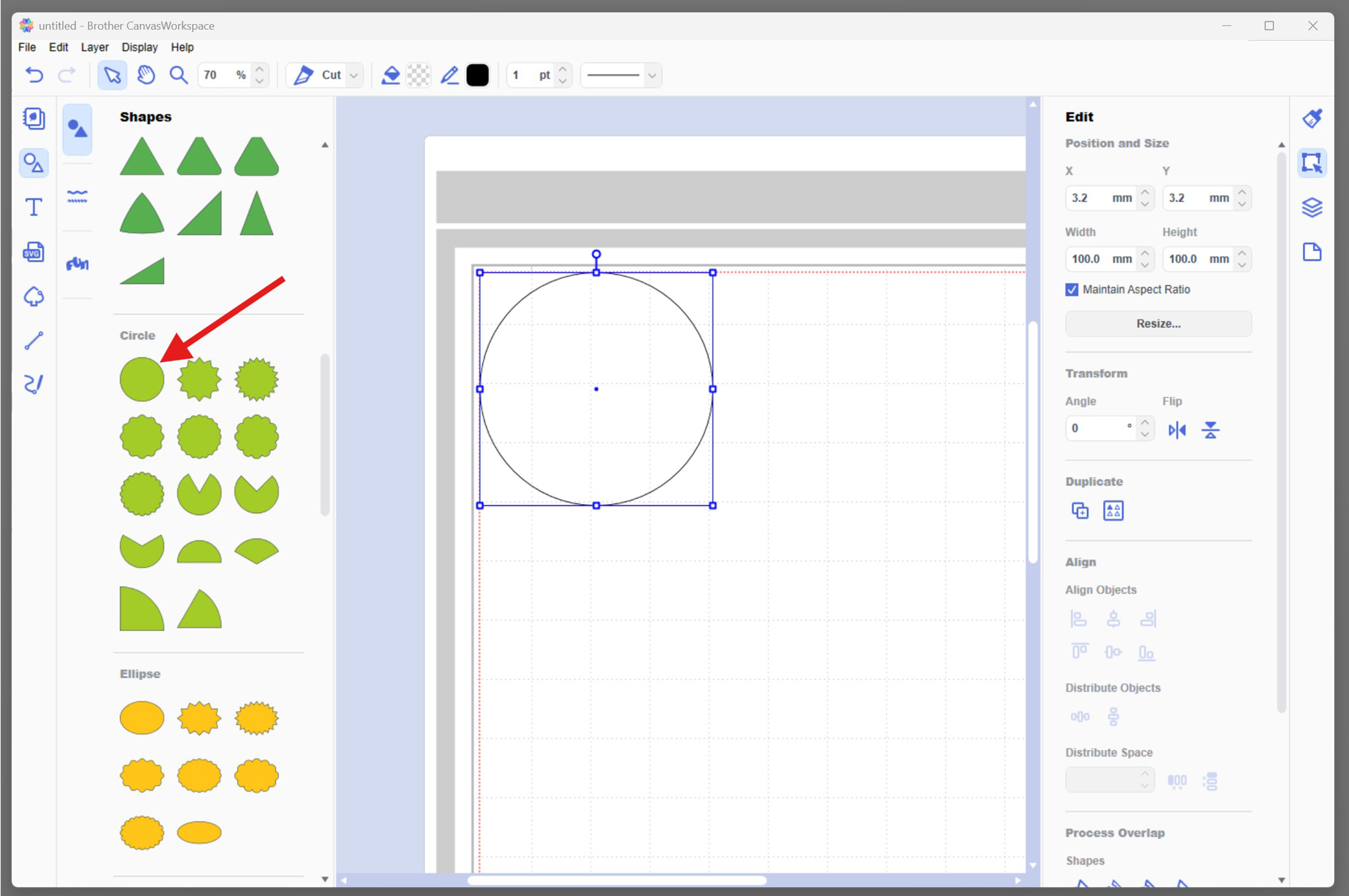Flip the object vertically
This screenshot has width=1349, height=896.
pyautogui.click(x=1210, y=430)
